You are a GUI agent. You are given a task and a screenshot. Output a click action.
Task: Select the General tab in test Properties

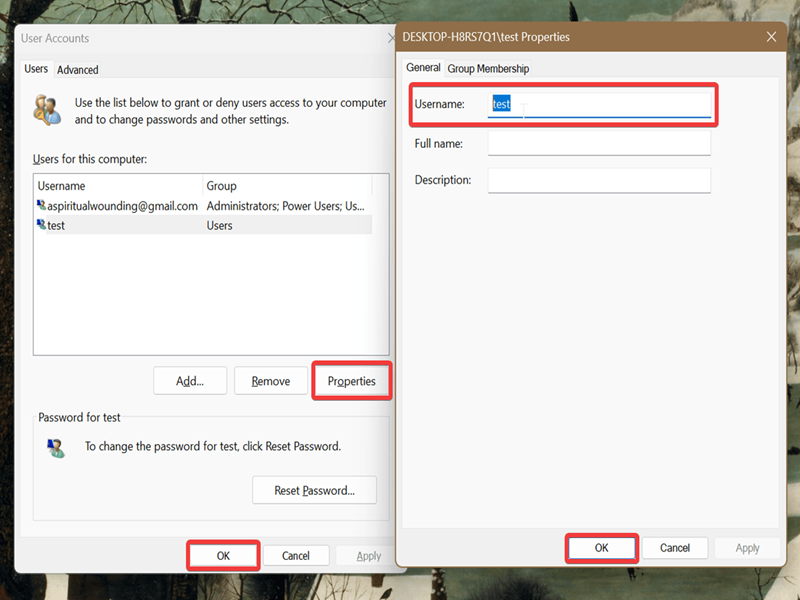[x=423, y=67]
